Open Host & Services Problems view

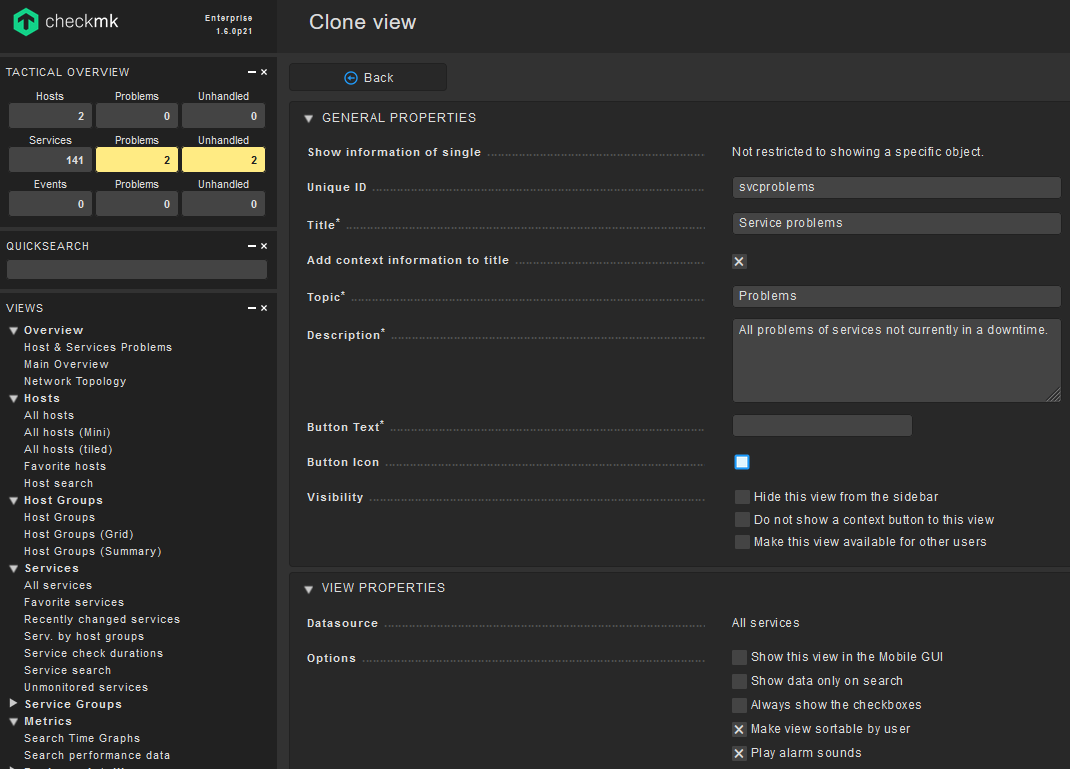point(98,347)
